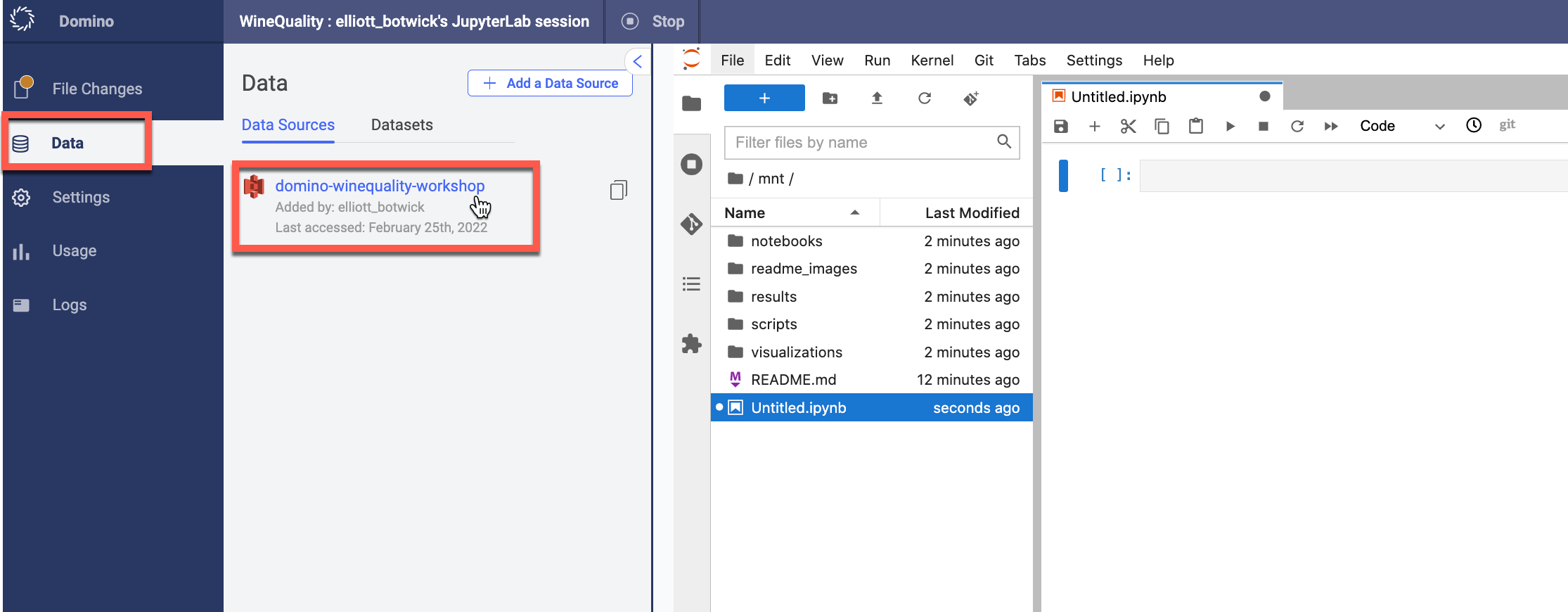Screen dimensions: 1568x612
Task: Focus the Filter files by name field
Action: (872, 143)
